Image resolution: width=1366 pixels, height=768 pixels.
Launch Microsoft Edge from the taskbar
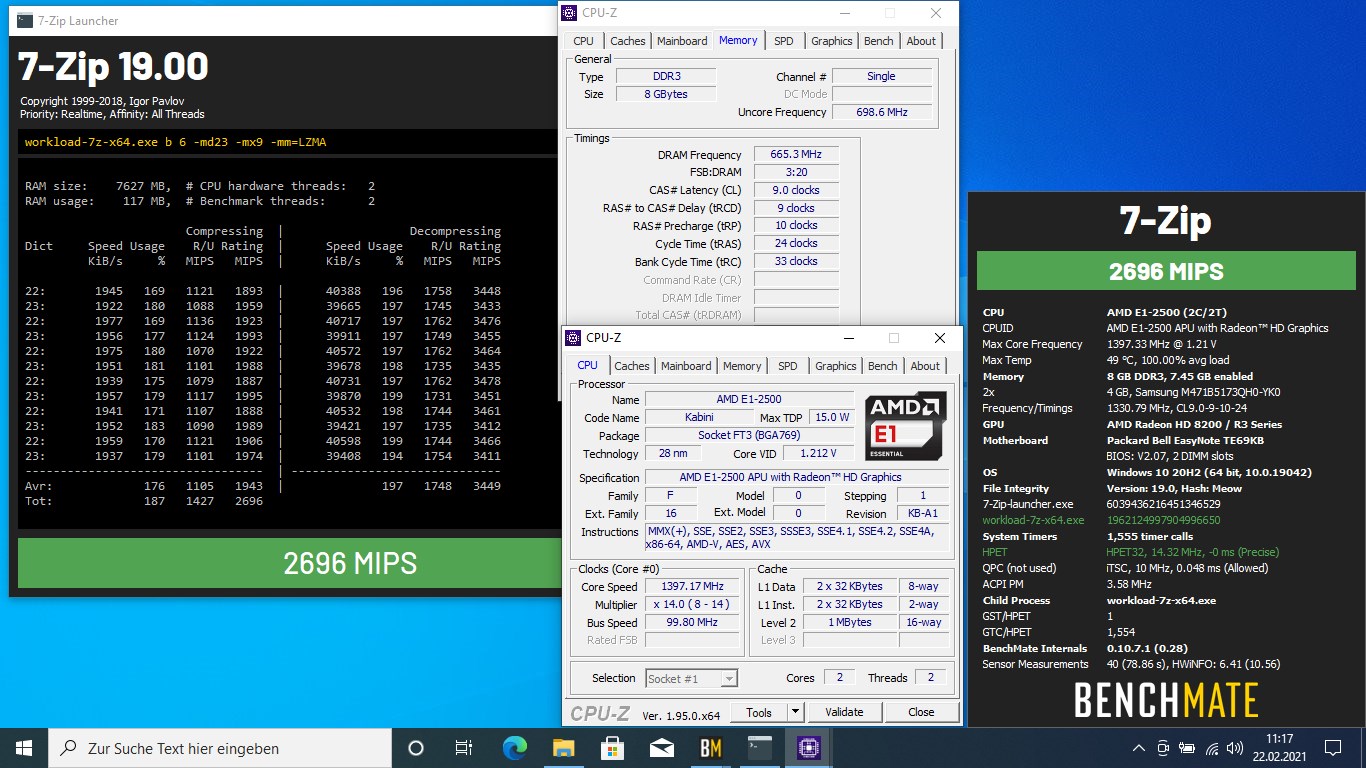click(x=514, y=747)
